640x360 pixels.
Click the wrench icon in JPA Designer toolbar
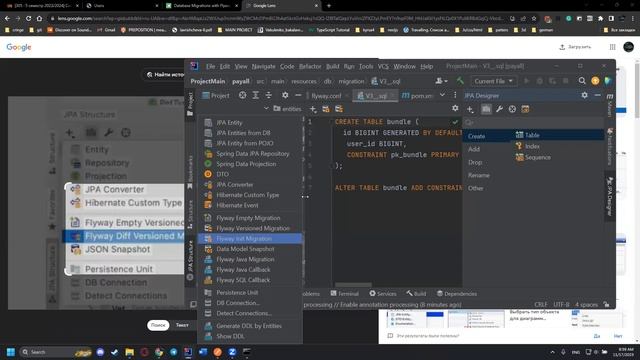[499, 109]
